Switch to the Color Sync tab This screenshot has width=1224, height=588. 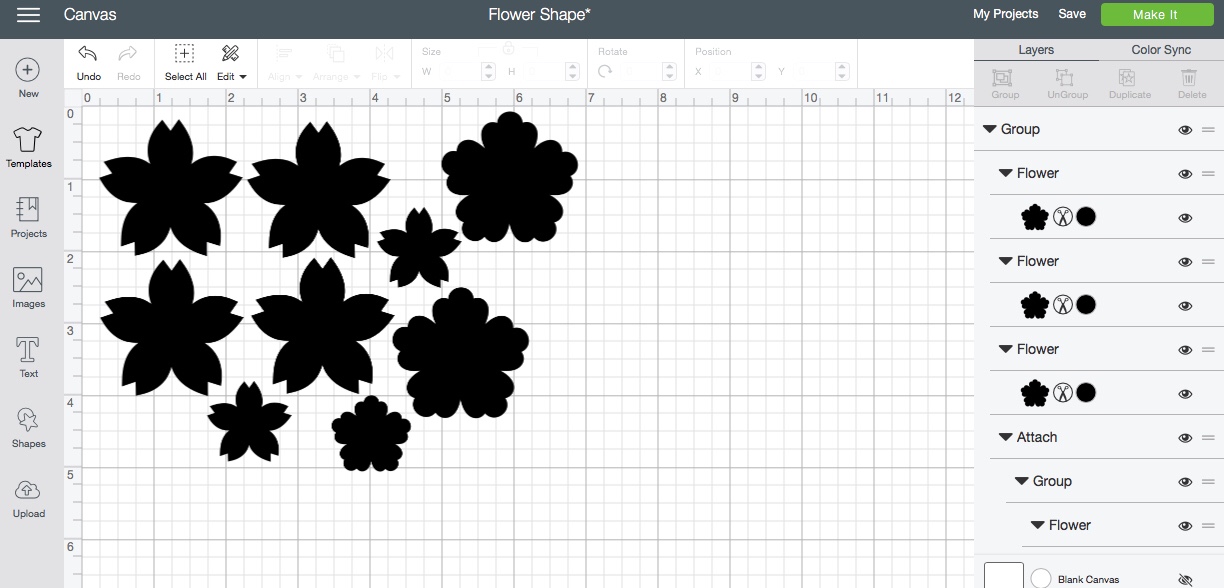[x=1161, y=50]
